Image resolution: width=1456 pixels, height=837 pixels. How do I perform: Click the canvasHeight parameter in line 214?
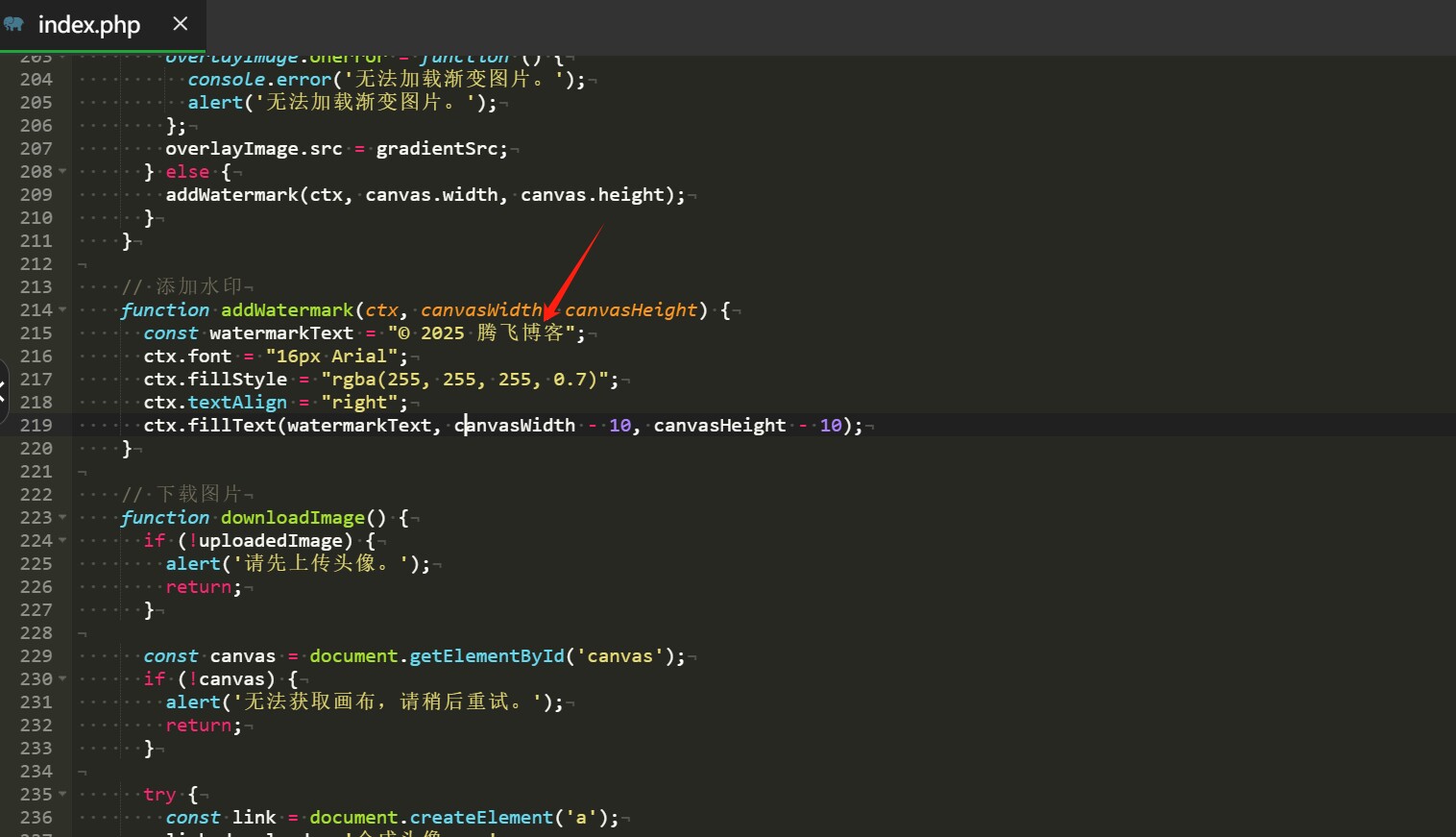630,310
